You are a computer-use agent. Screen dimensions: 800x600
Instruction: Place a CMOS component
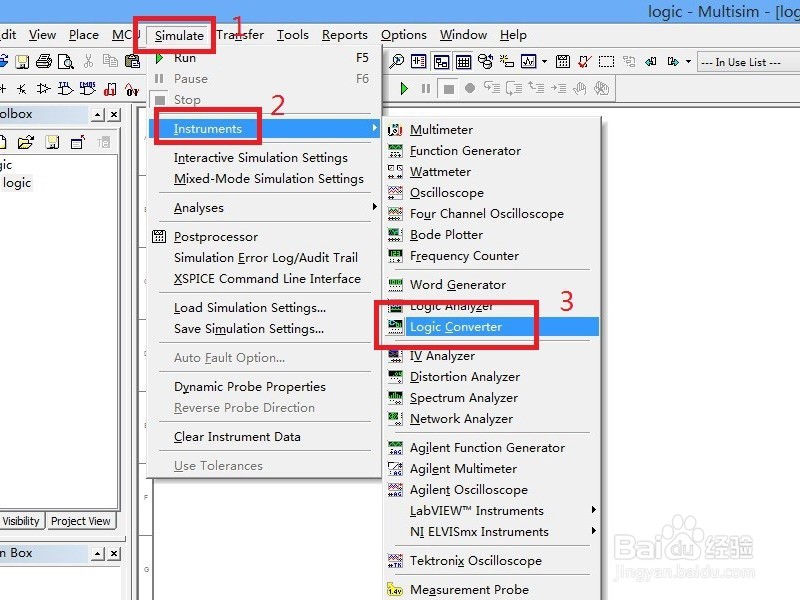[88, 89]
